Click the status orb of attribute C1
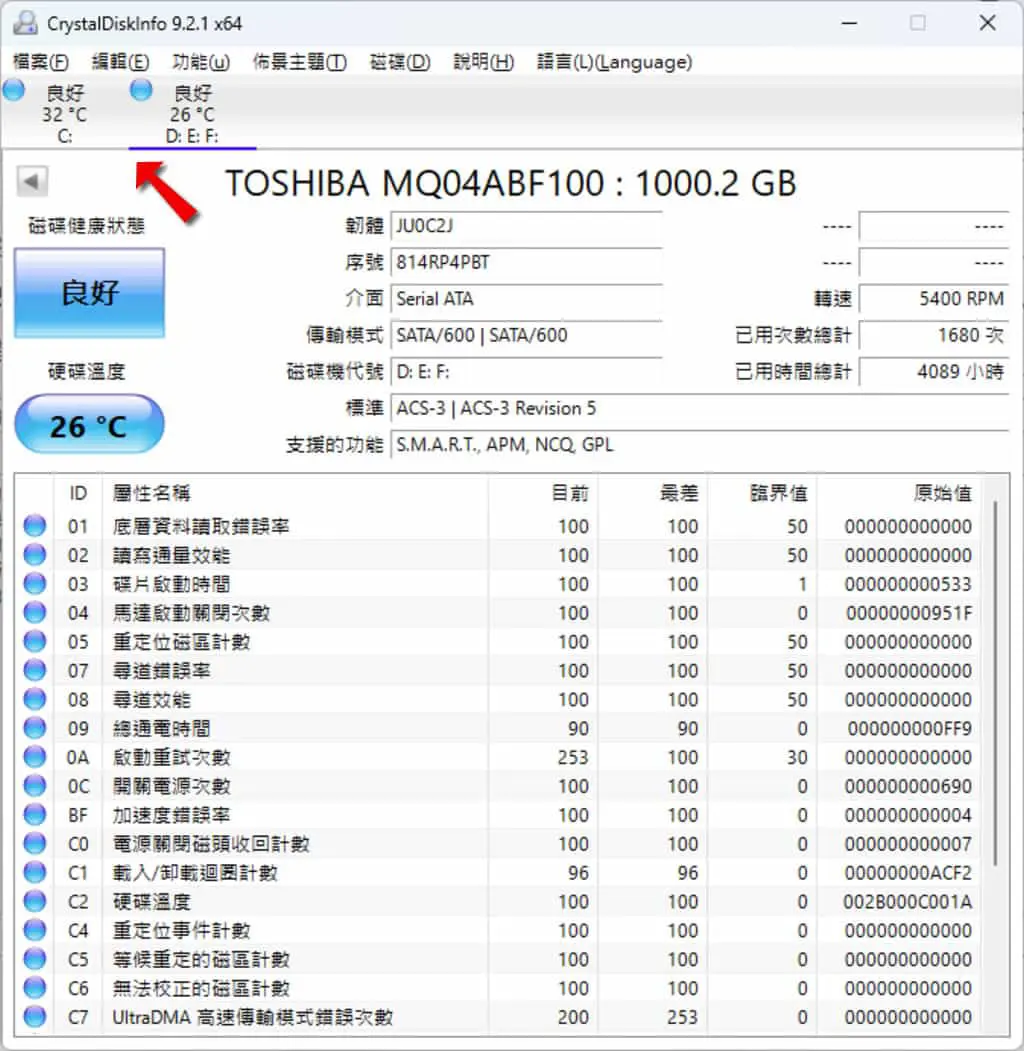Image resolution: width=1024 pixels, height=1051 pixels. [35, 872]
